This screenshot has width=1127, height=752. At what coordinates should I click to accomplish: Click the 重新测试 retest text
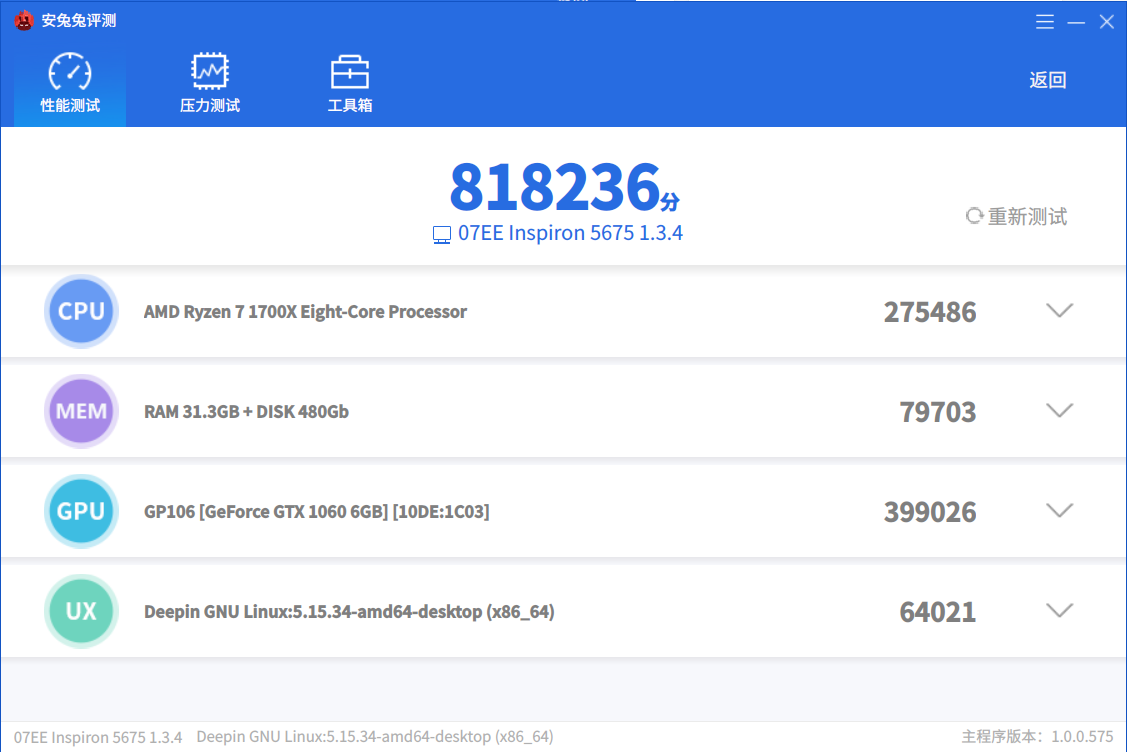(x=1026, y=215)
